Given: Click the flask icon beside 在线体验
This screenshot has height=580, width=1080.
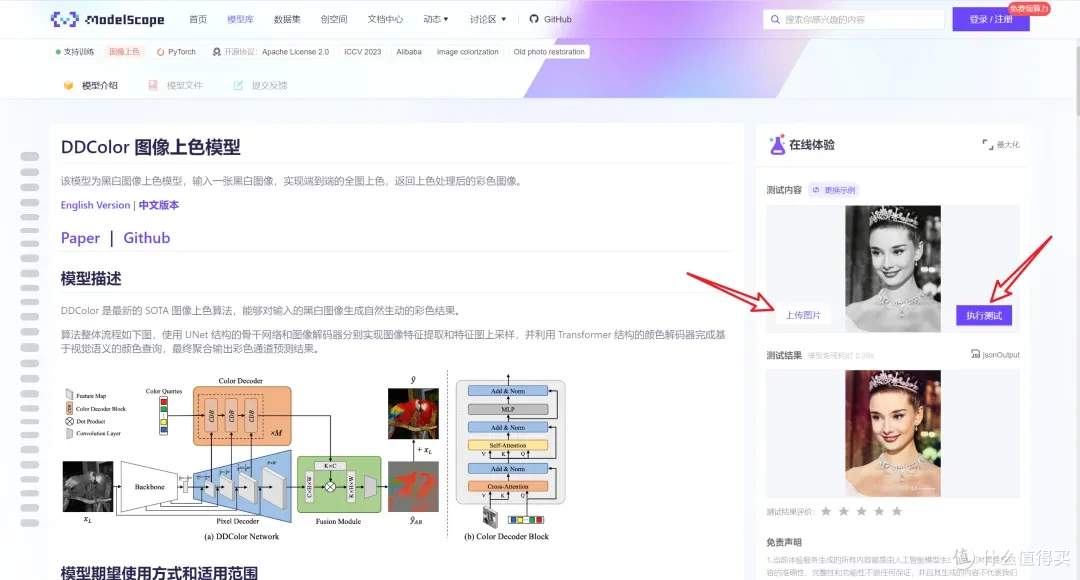Looking at the screenshot, I should (778, 145).
